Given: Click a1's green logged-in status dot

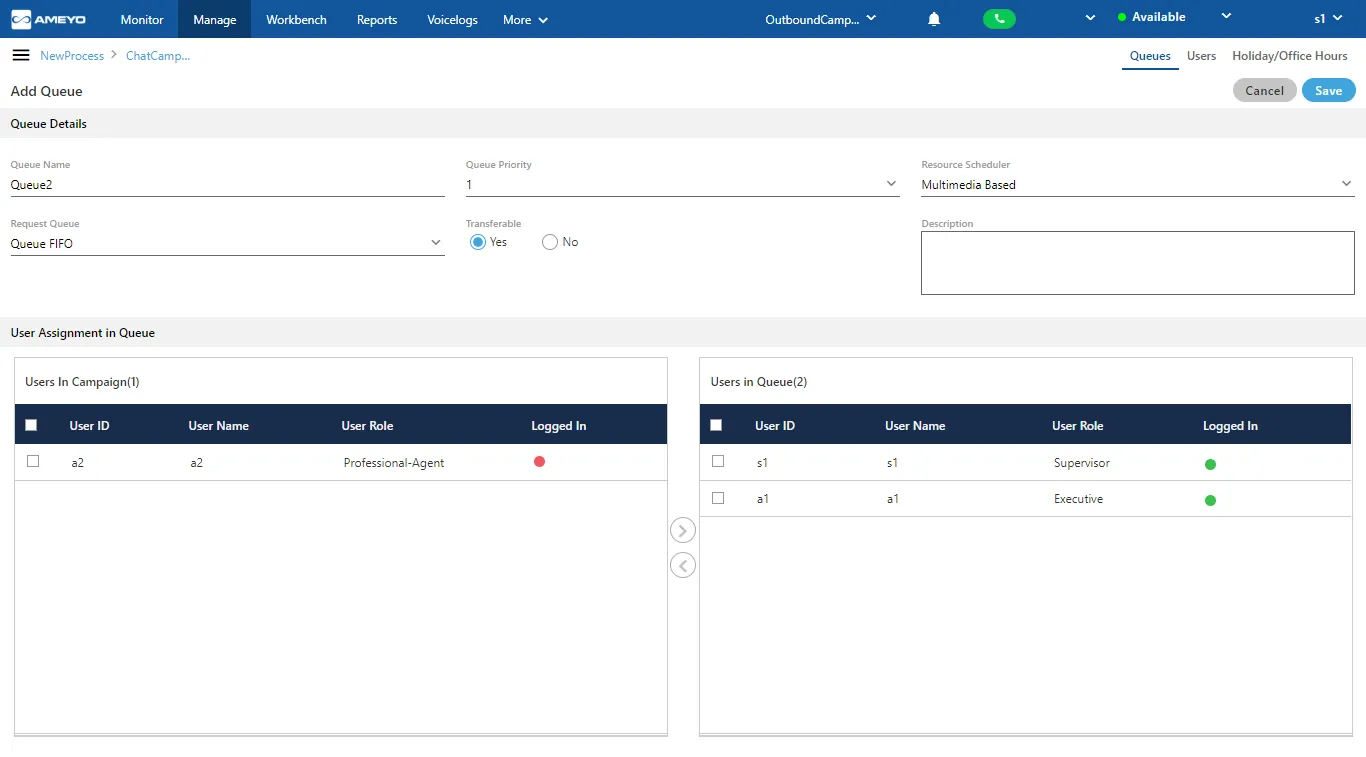Looking at the screenshot, I should pos(1210,500).
